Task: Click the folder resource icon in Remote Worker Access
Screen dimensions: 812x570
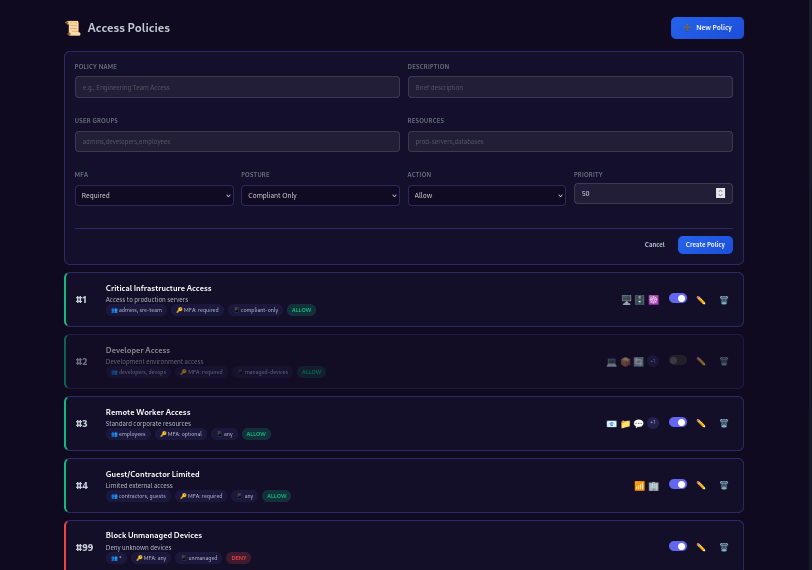Action: tap(625, 423)
